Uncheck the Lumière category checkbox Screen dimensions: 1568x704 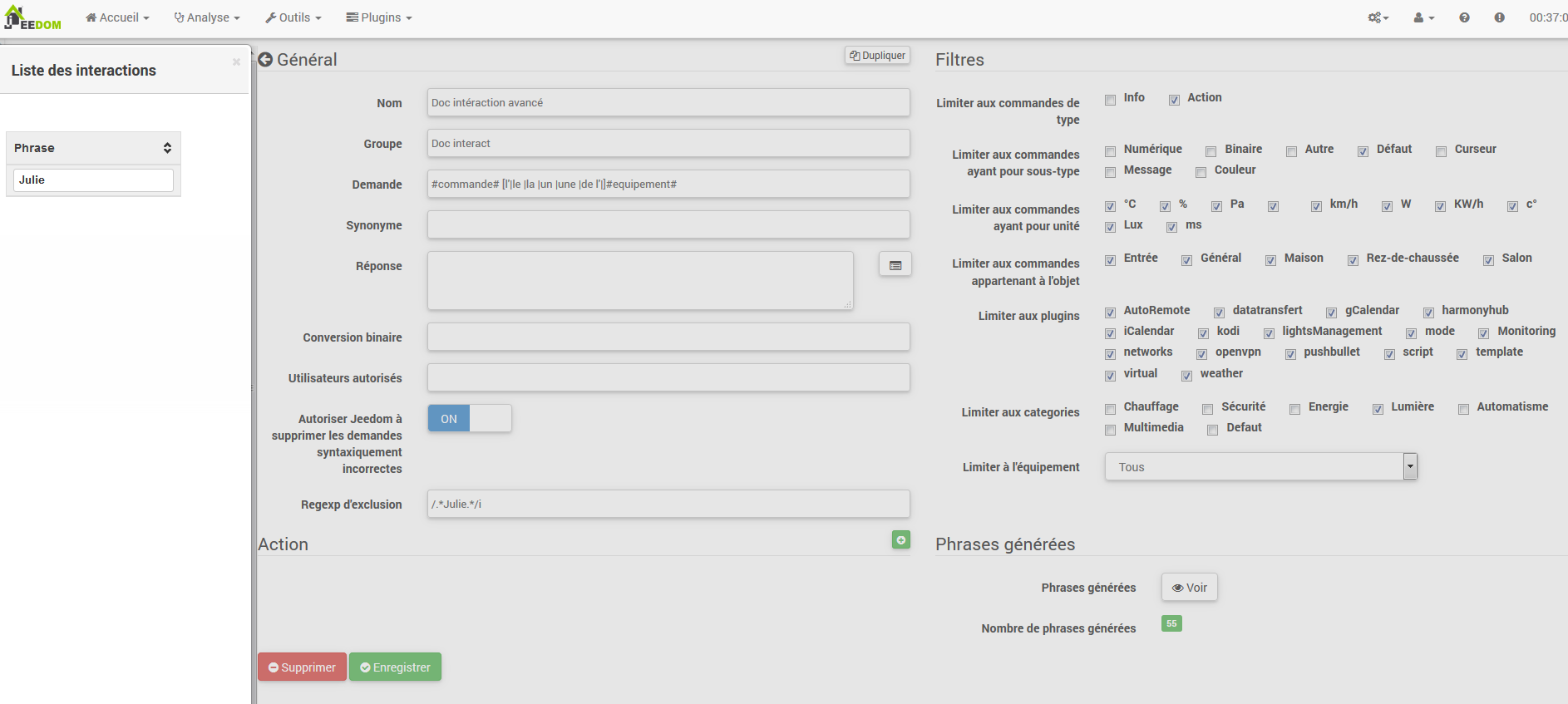coord(1378,409)
